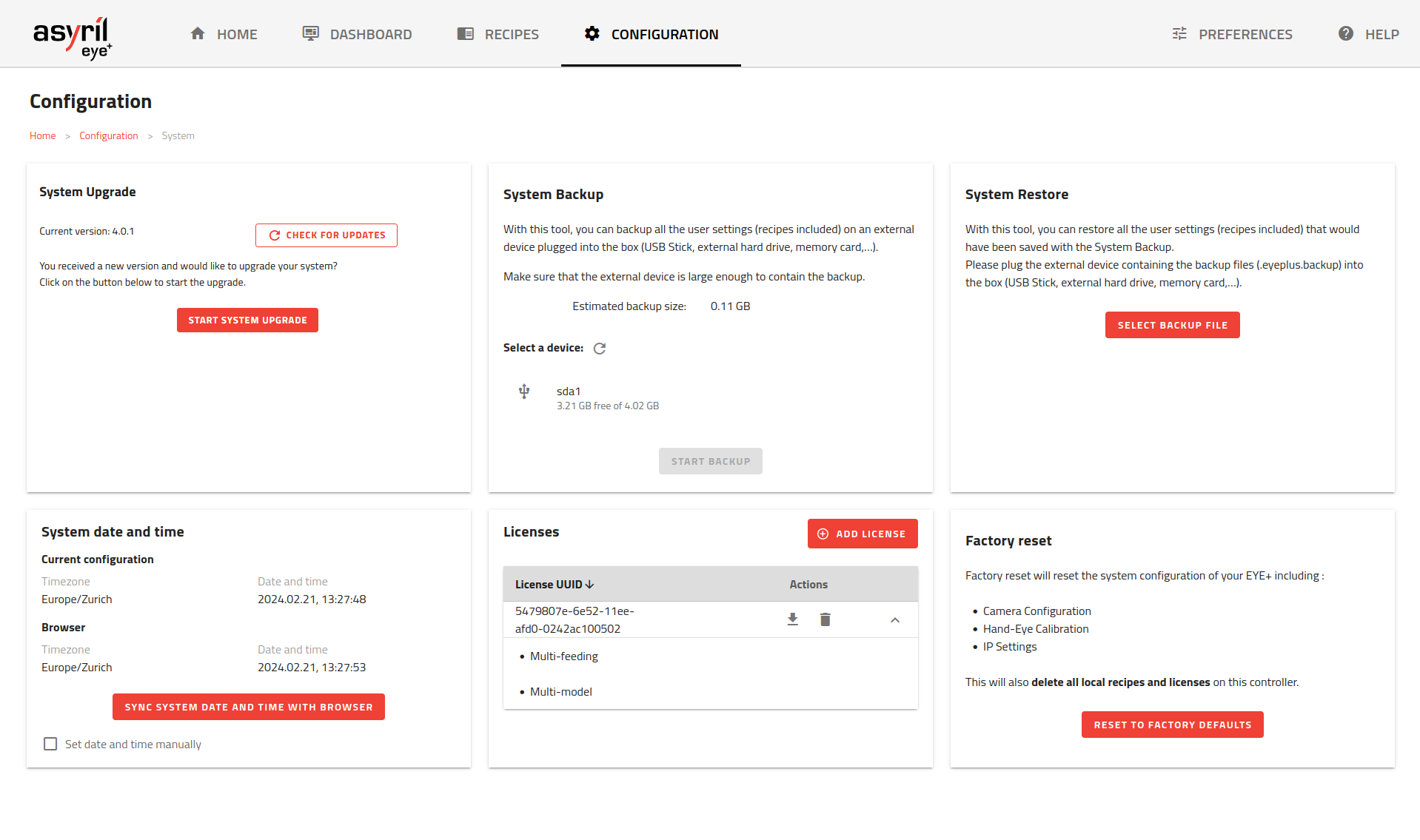
Task: Collapse the license details row
Action: [894, 620]
